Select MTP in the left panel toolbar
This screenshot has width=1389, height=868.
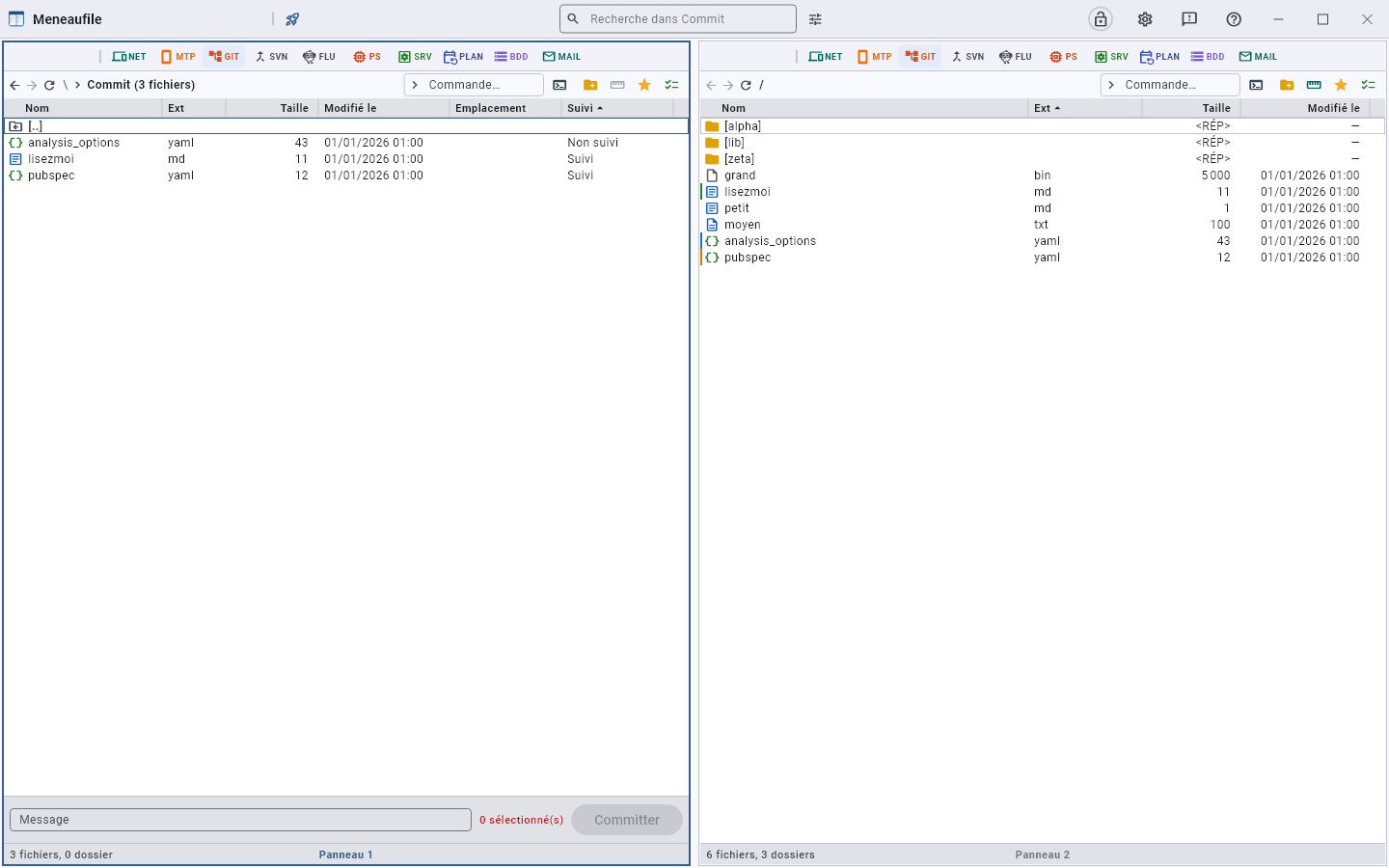coord(178,57)
